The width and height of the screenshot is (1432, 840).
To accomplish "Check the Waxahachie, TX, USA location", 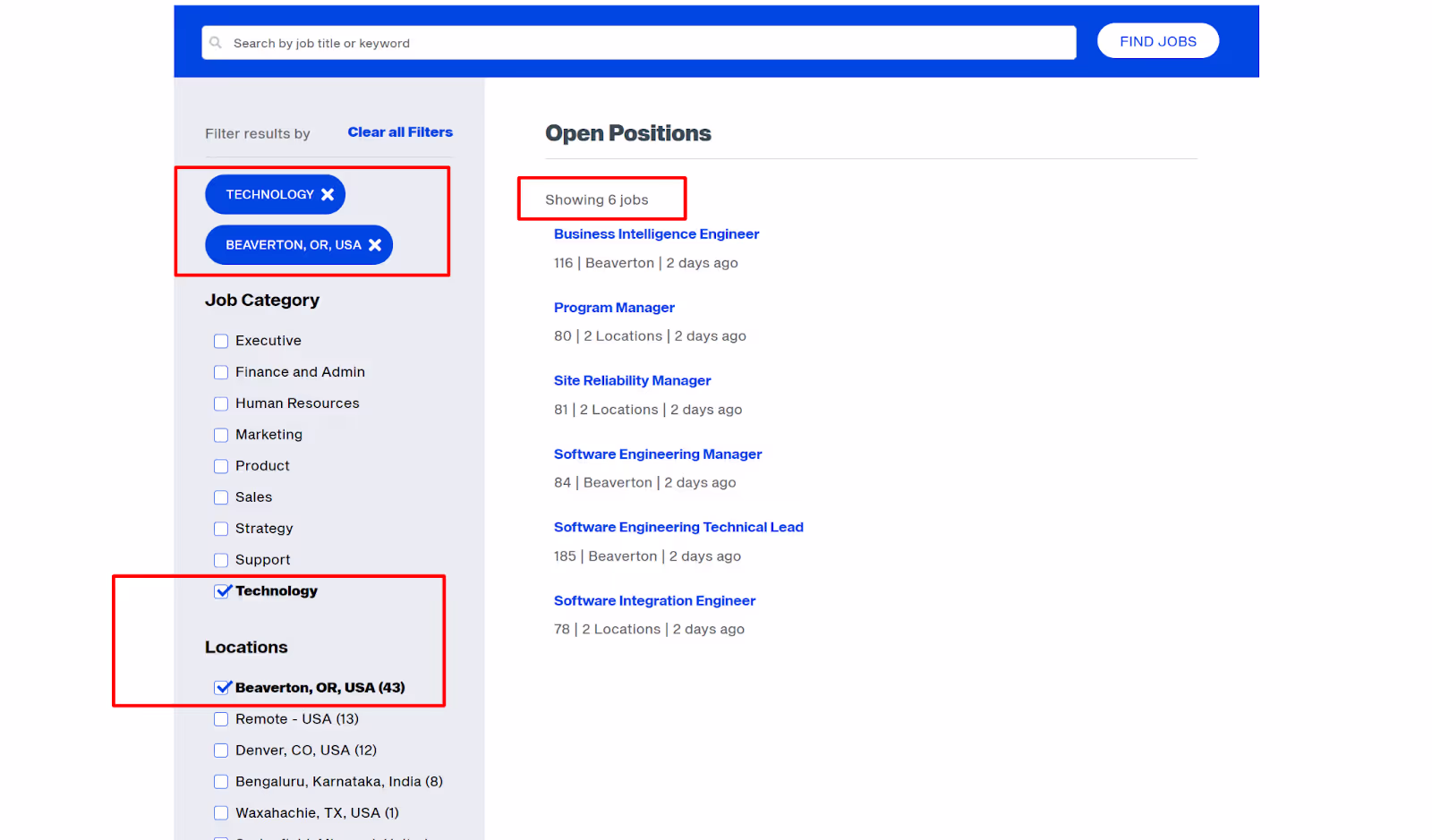I will coord(221,813).
